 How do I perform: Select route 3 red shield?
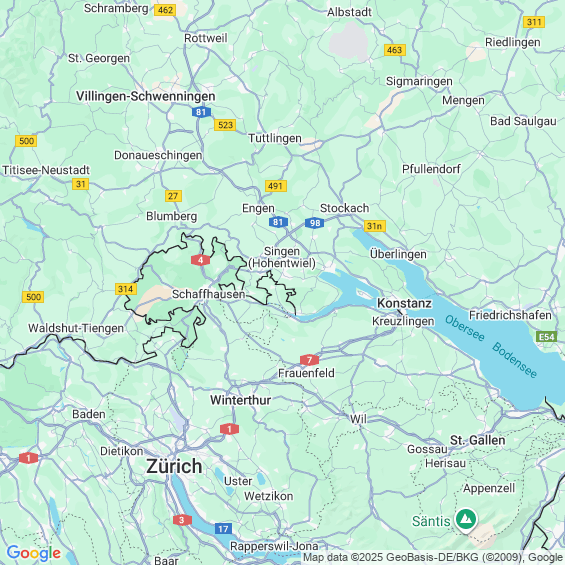[182, 520]
